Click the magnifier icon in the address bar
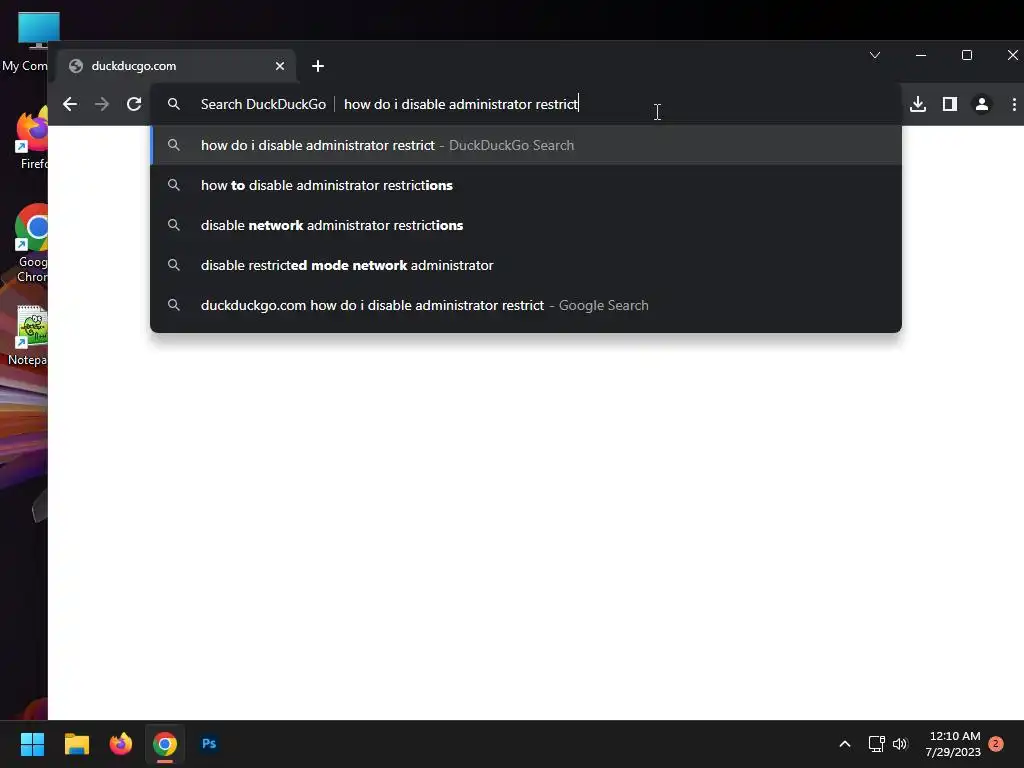The height and width of the screenshot is (768, 1024). 174,104
